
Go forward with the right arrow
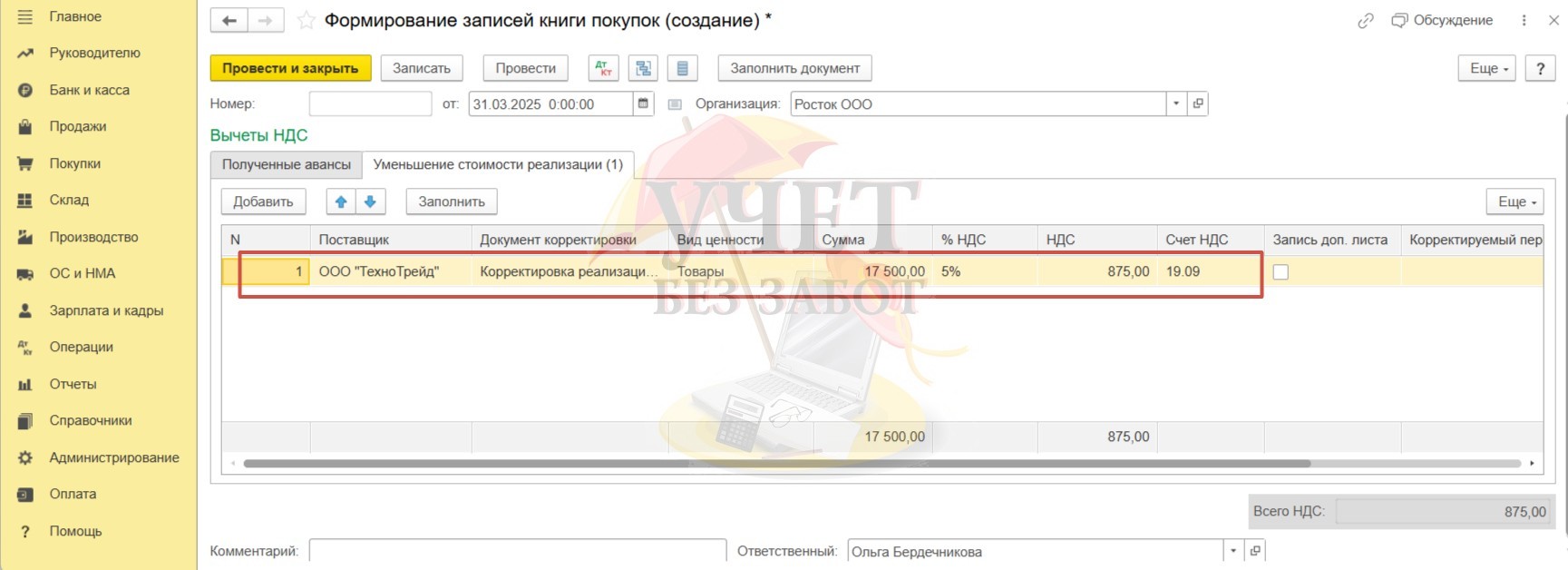tap(265, 20)
